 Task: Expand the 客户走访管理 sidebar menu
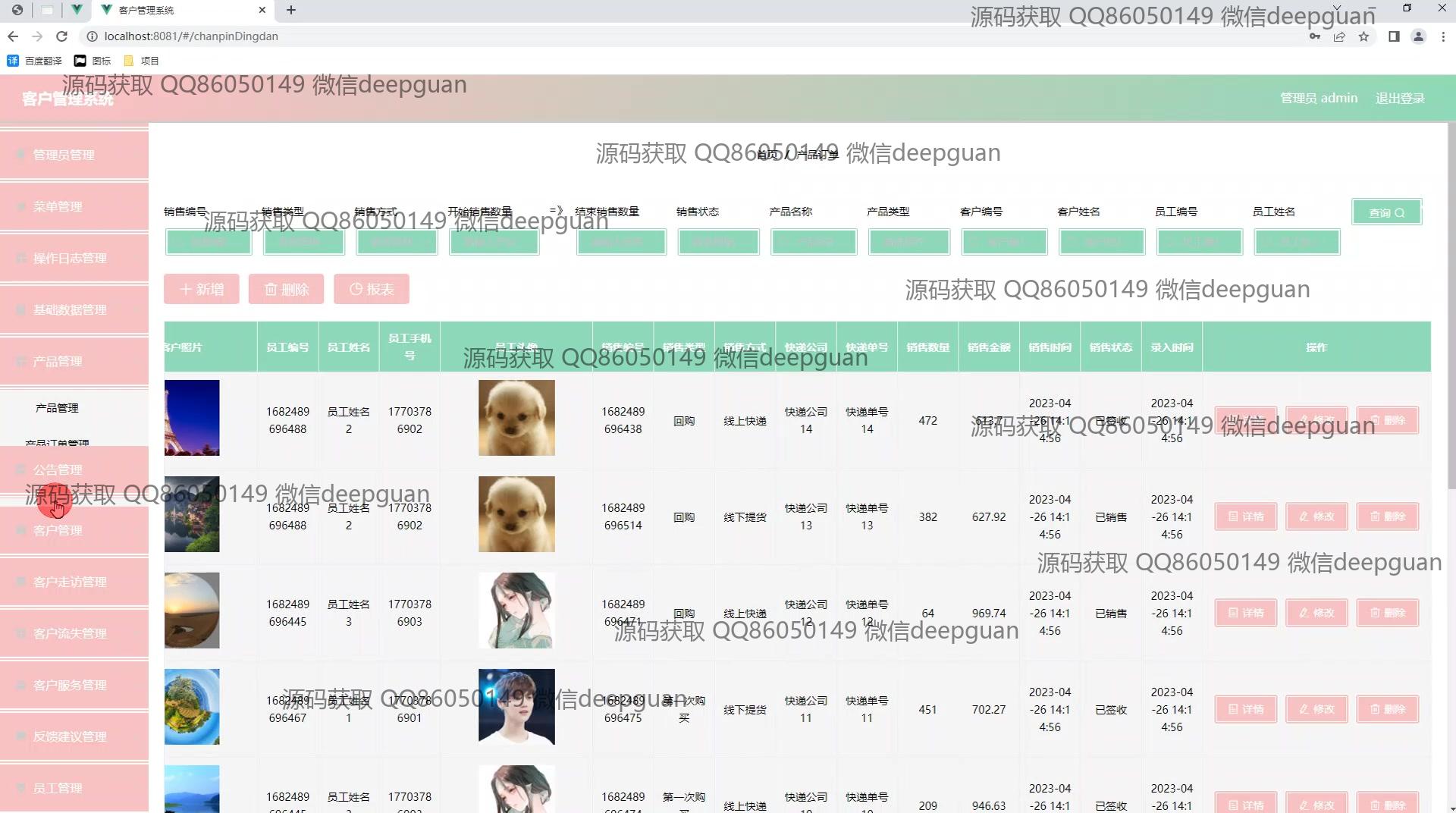tap(74, 582)
